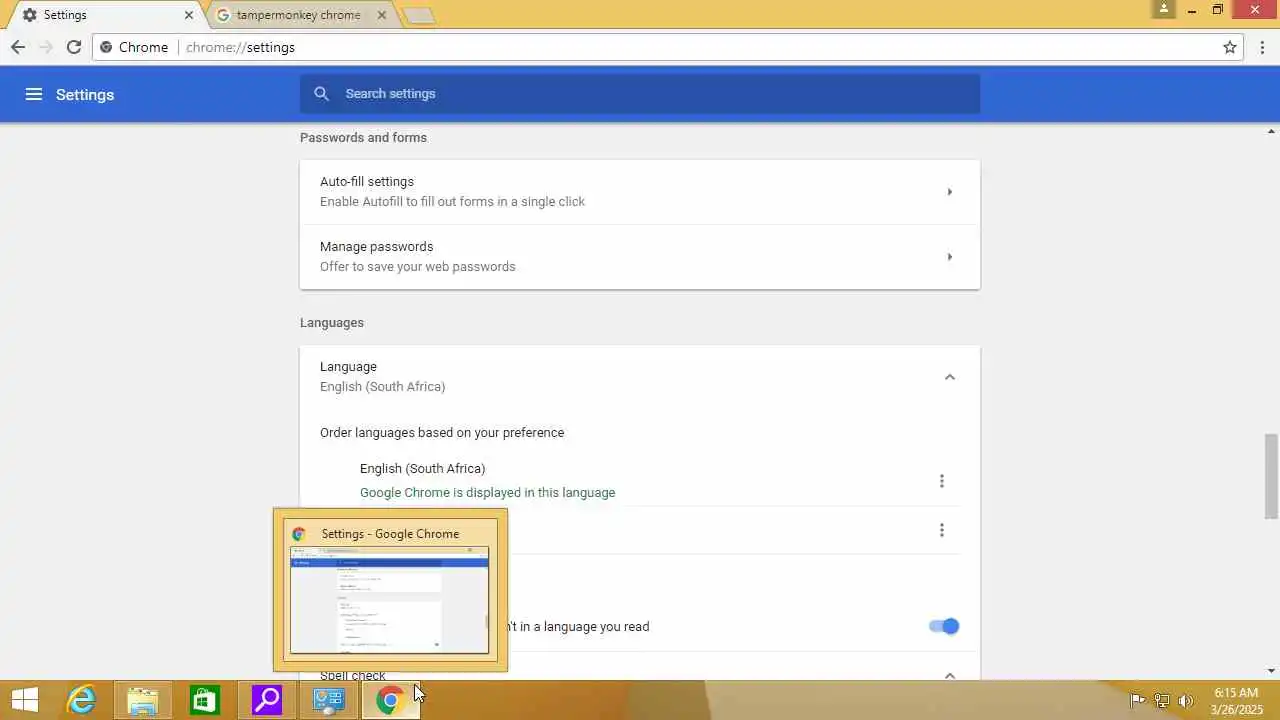This screenshot has width=1280, height=720.
Task: Click the network icon in system tray
Action: 1161,700
